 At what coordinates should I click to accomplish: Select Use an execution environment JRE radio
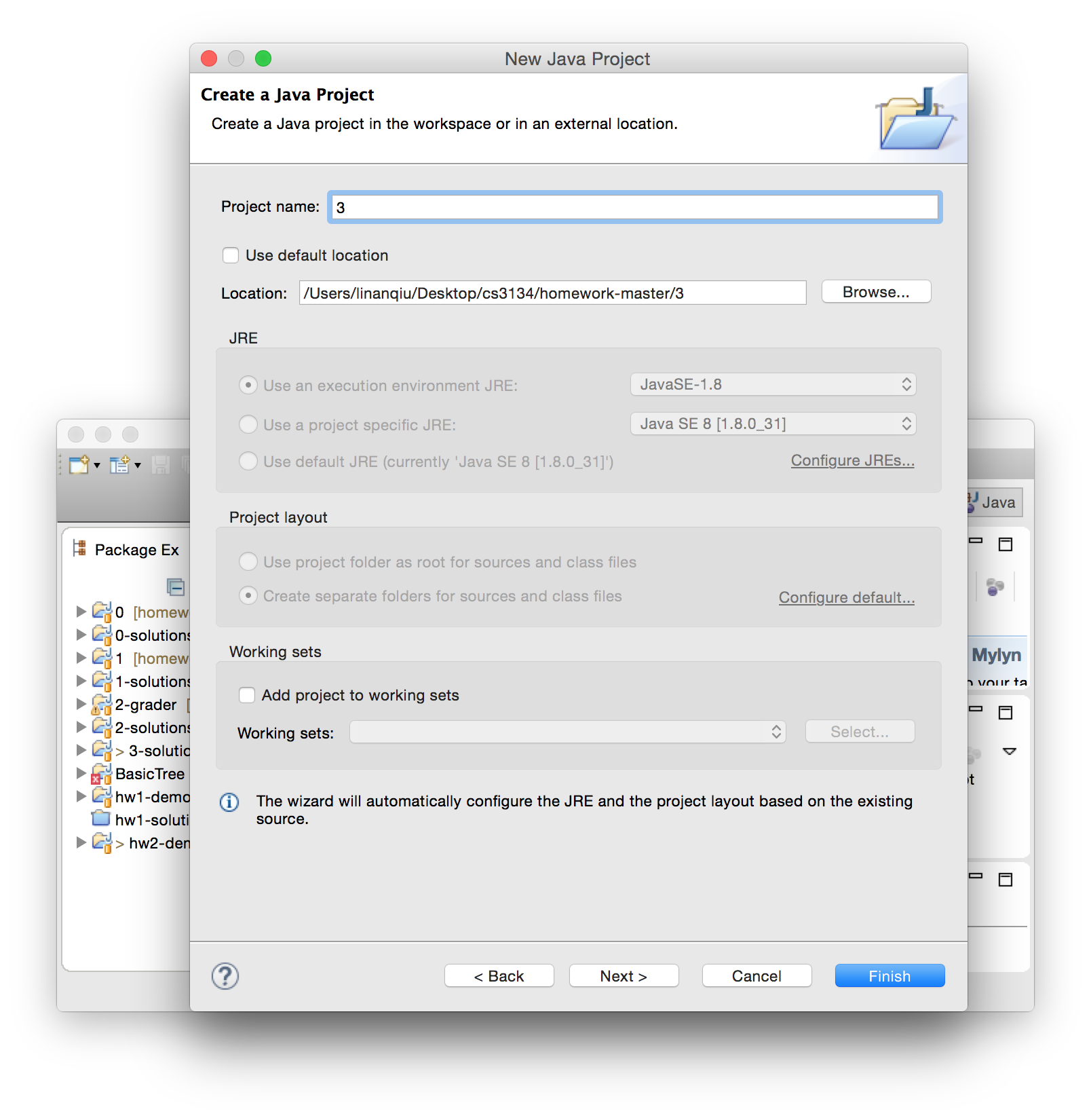coord(248,386)
